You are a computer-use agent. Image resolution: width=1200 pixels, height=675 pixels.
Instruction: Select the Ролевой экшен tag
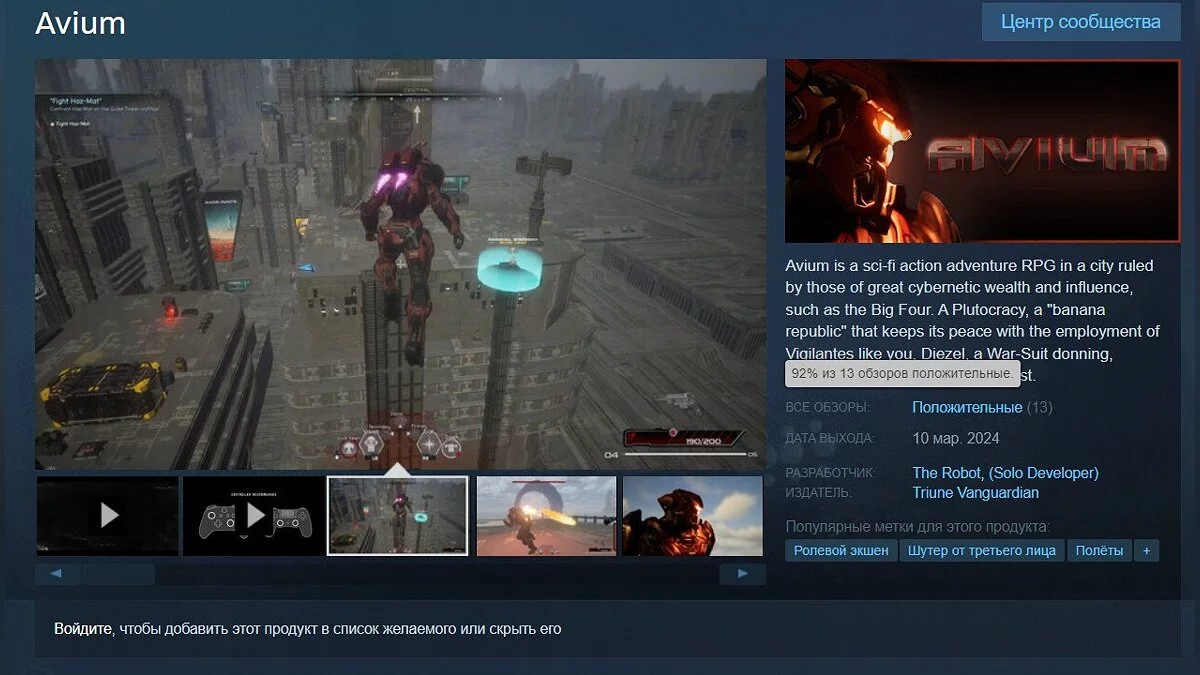click(x=841, y=550)
